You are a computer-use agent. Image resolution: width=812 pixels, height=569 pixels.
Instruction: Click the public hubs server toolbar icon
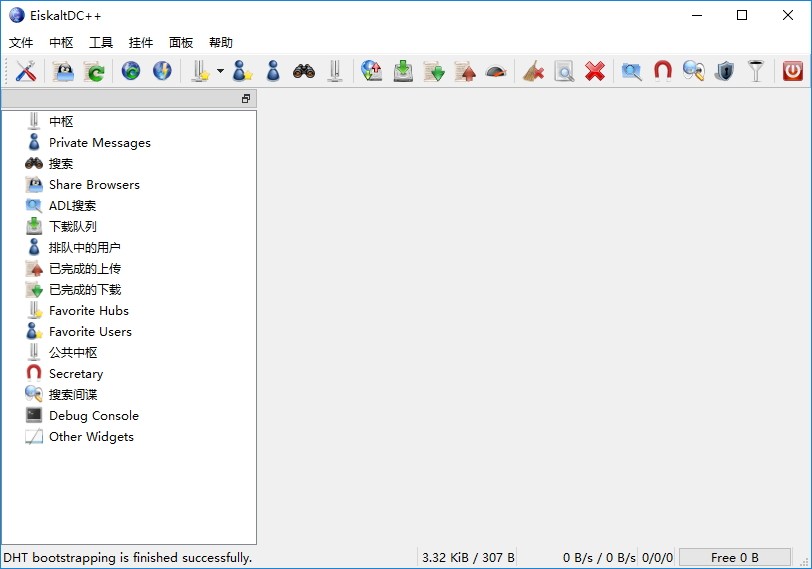[335, 71]
